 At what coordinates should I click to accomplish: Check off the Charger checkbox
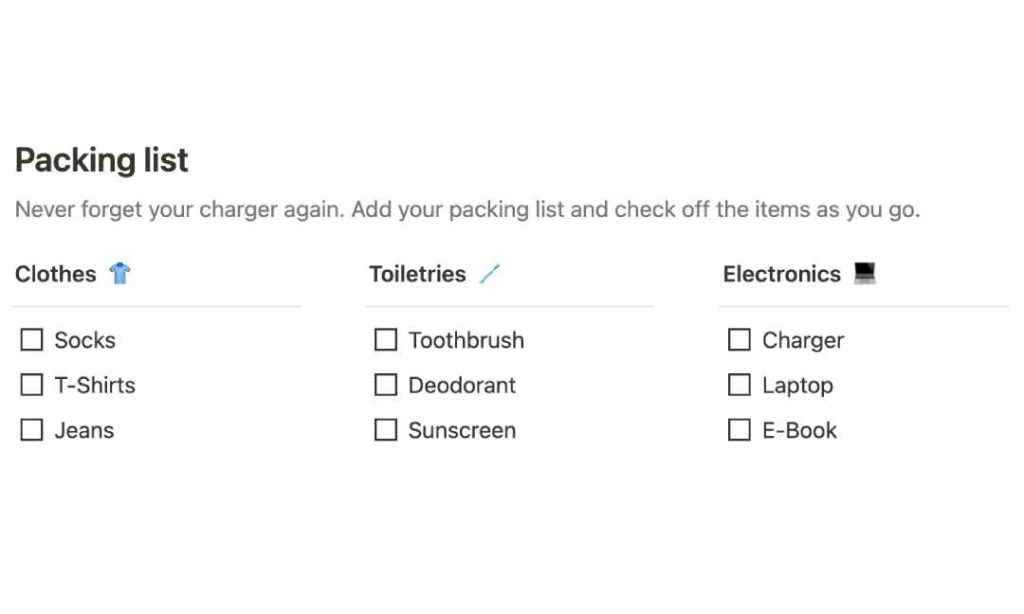click(x=739, y=340)
